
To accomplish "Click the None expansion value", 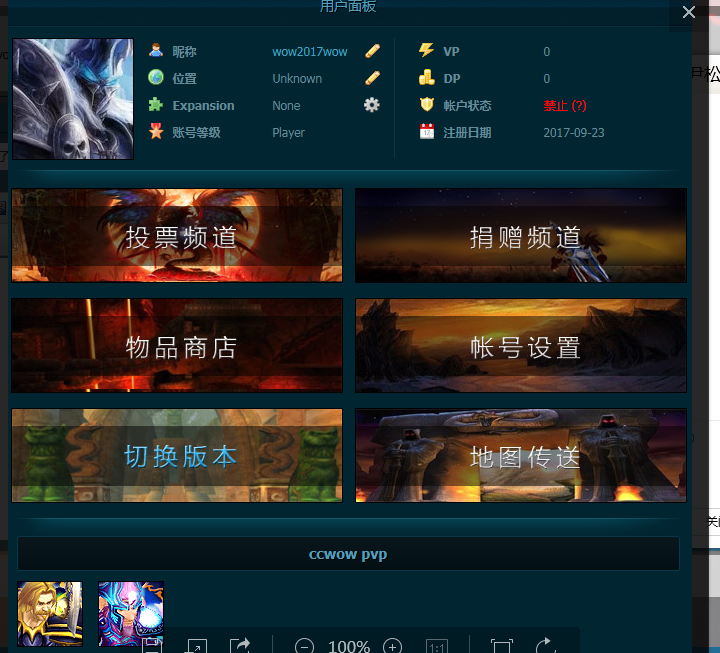I will tap(286, 106).
